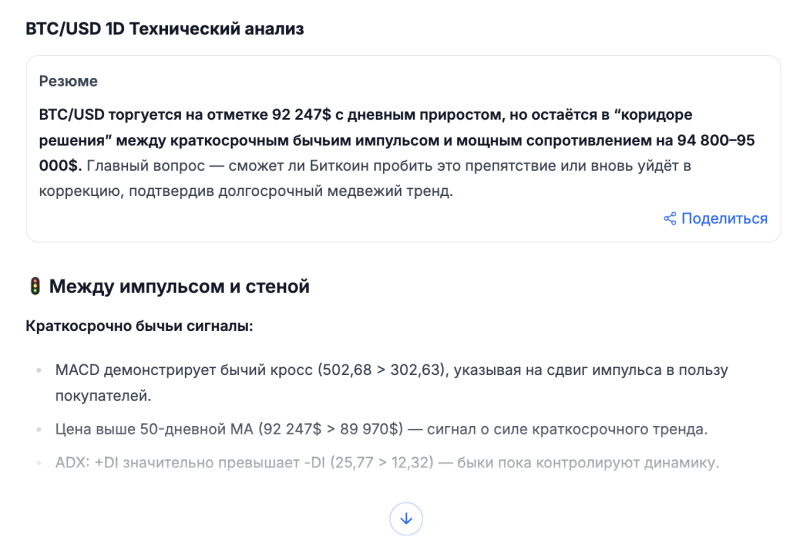Click the BTC/USD 1D Технический анализ title
800x554 pixels.
165,29
